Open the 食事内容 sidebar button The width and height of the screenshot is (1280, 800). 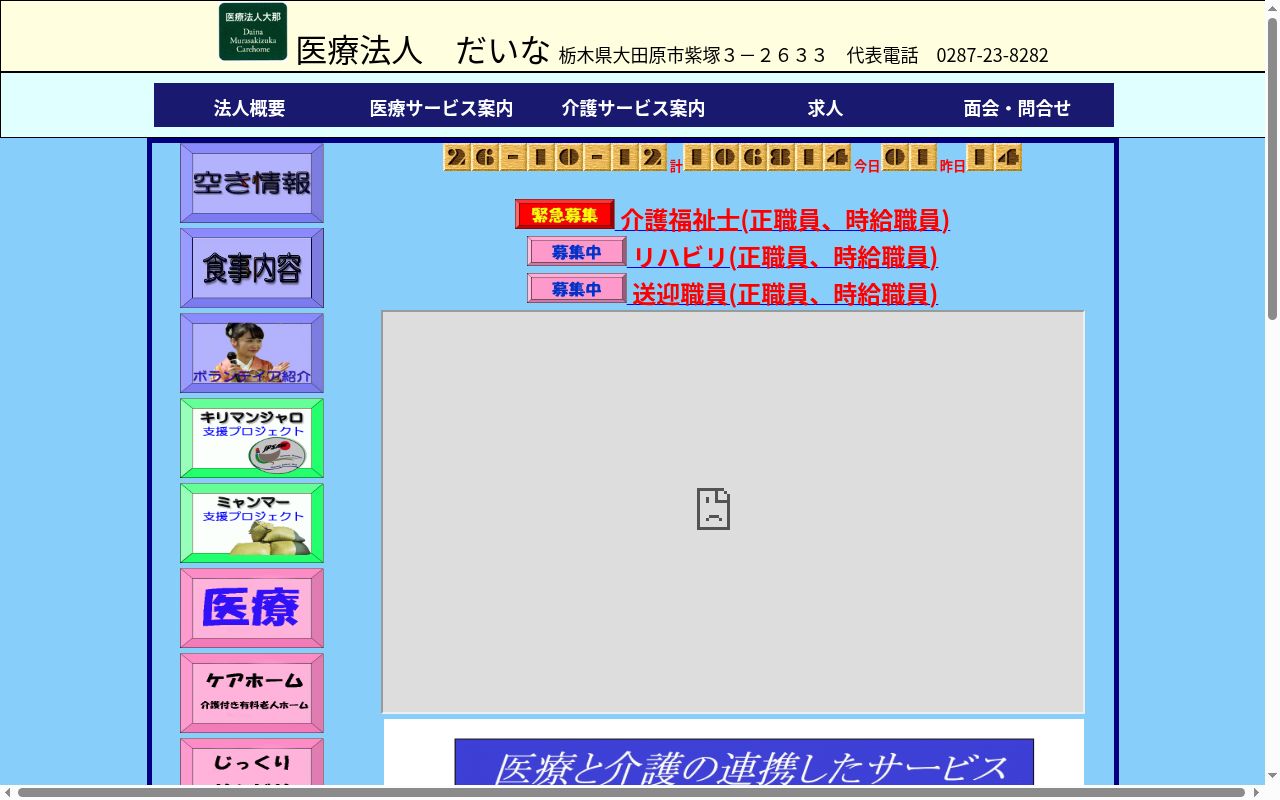[252, 268]
